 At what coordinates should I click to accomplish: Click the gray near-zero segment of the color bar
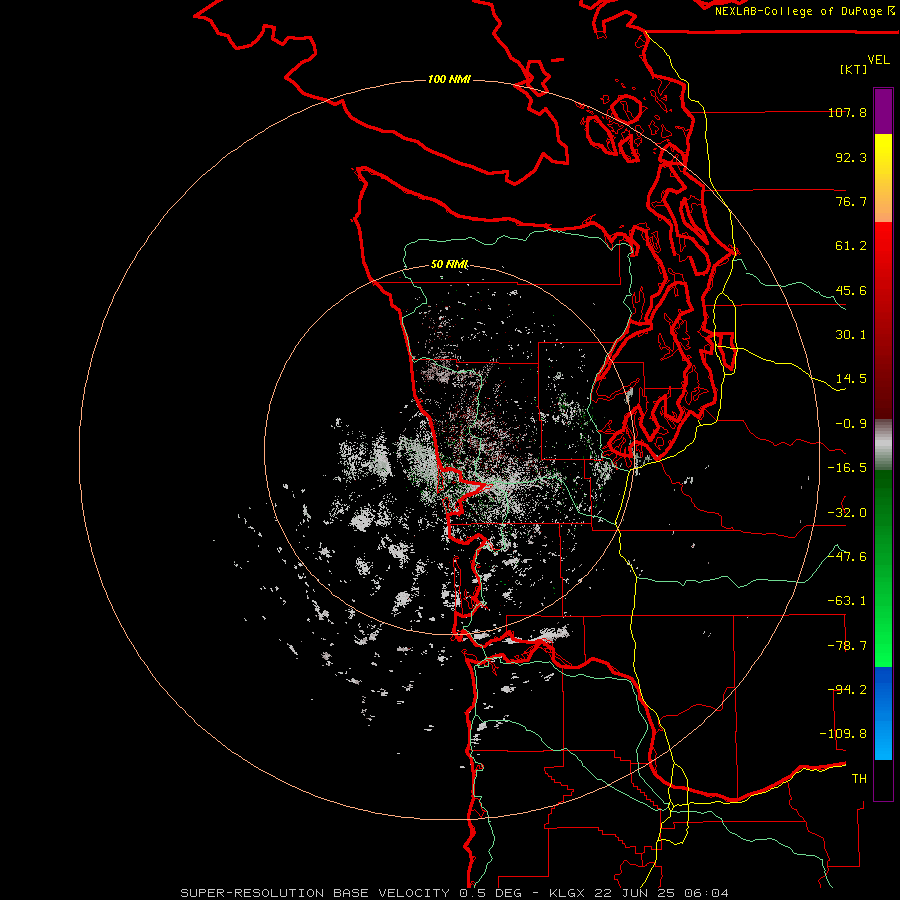tap(883, 444)
